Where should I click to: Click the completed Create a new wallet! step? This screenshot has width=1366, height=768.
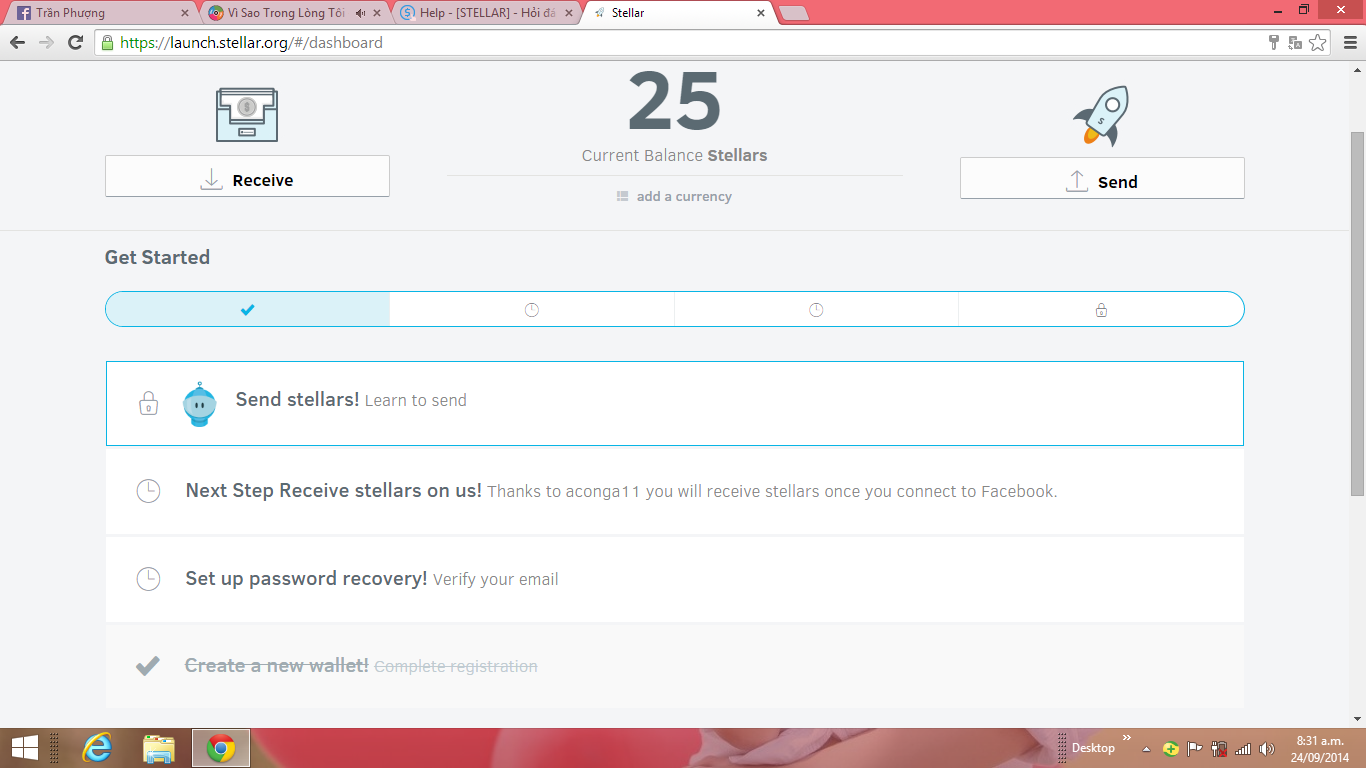(675, 666)
